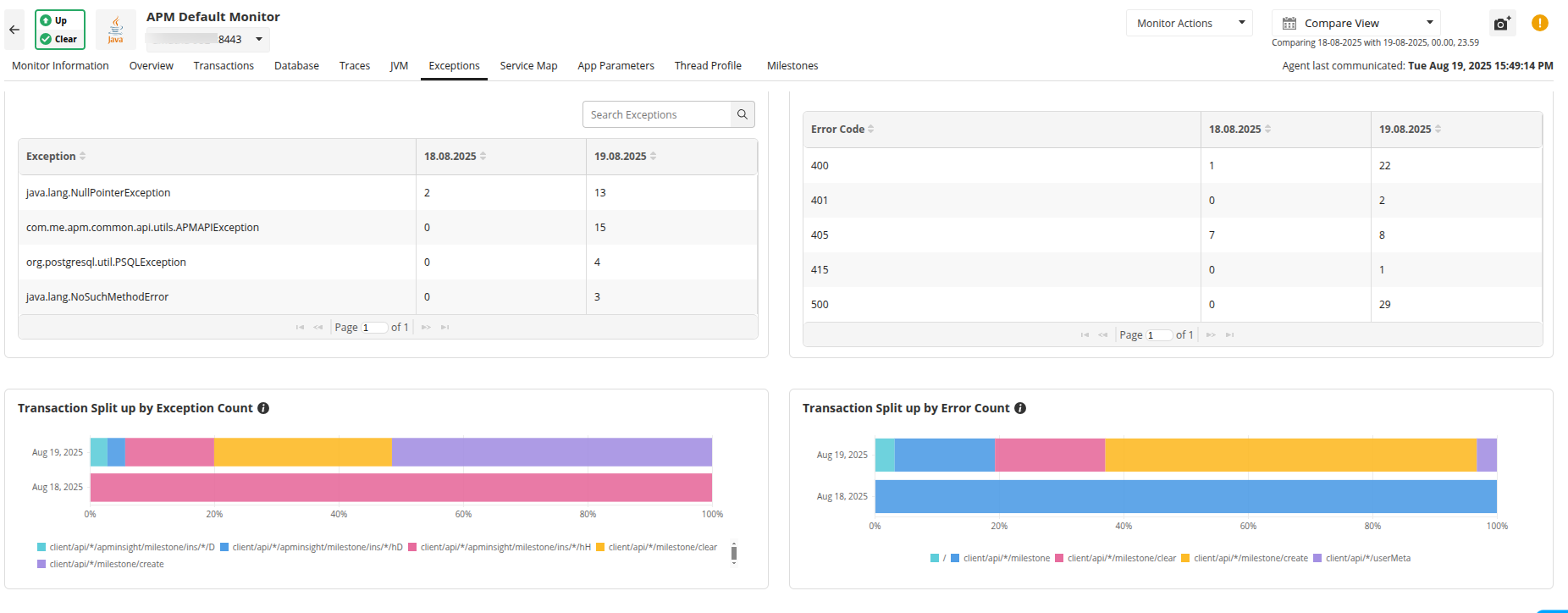Click the yellow segment of Aug 19 error bar

[1290, 455]
